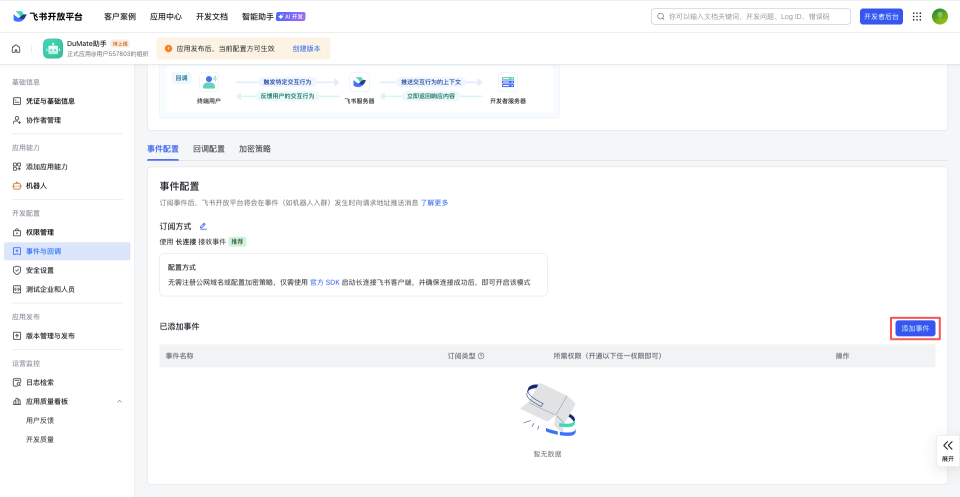Collapse the 应用质量看板 sidebar section
This screenshot has width=960, height=497.
click(120, 401)
